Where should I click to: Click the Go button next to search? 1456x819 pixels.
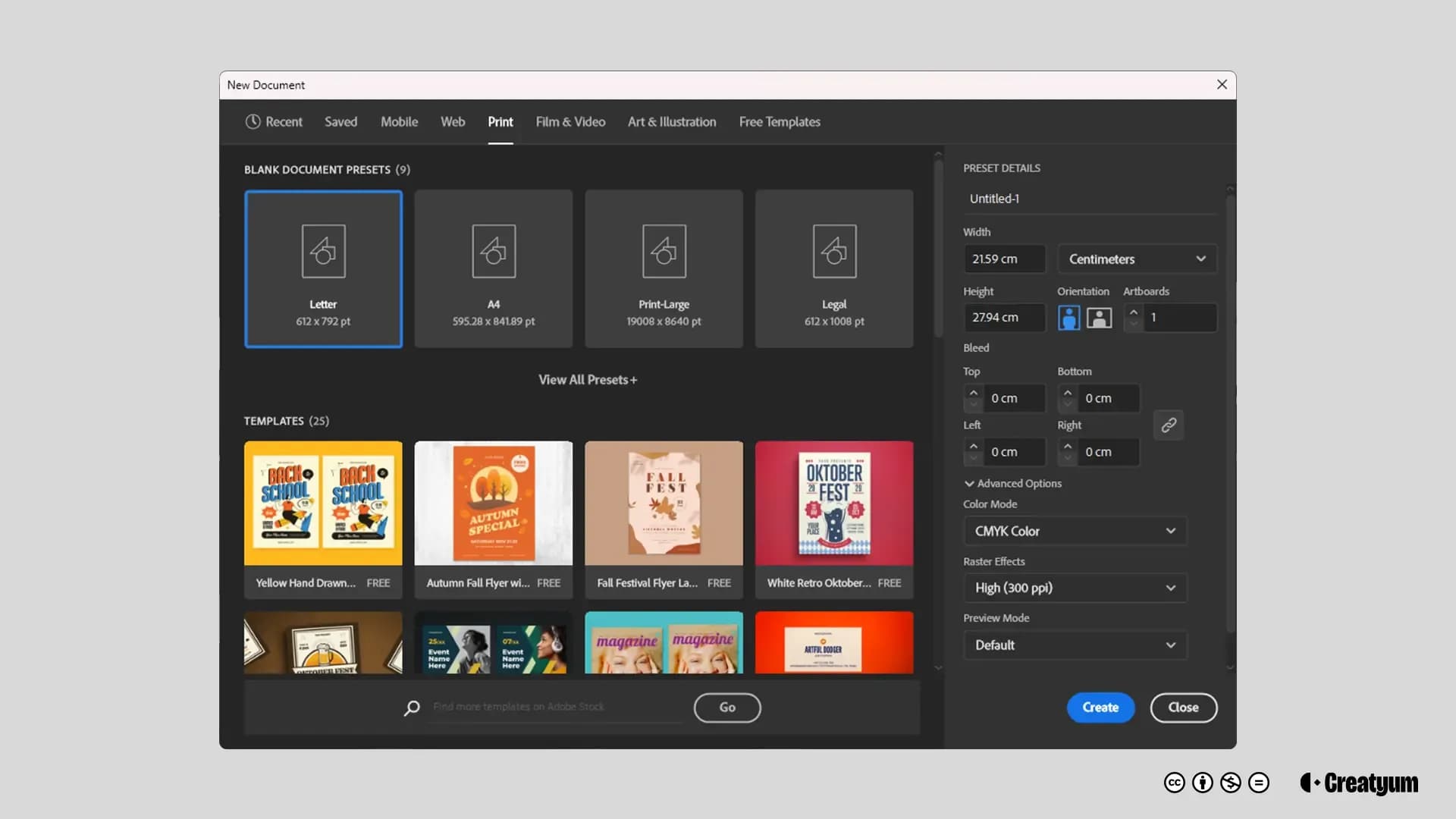click(x=727, y=707)
